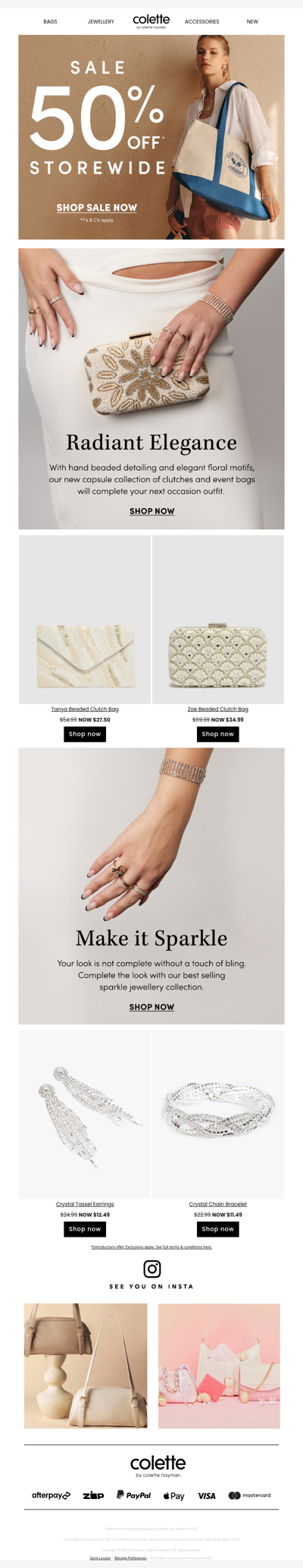Click the Store Locator footer link
The width and height of the screenshot is (303, 1568).
100,1558
